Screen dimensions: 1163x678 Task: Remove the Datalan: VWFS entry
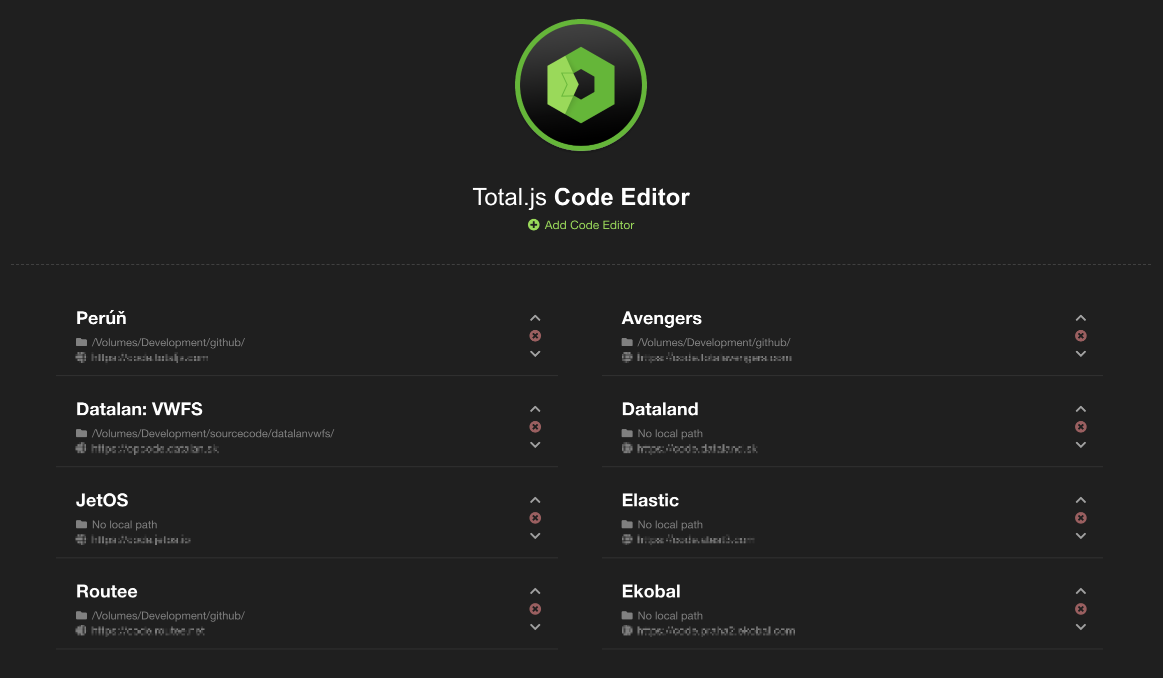(x=535, y=427)
